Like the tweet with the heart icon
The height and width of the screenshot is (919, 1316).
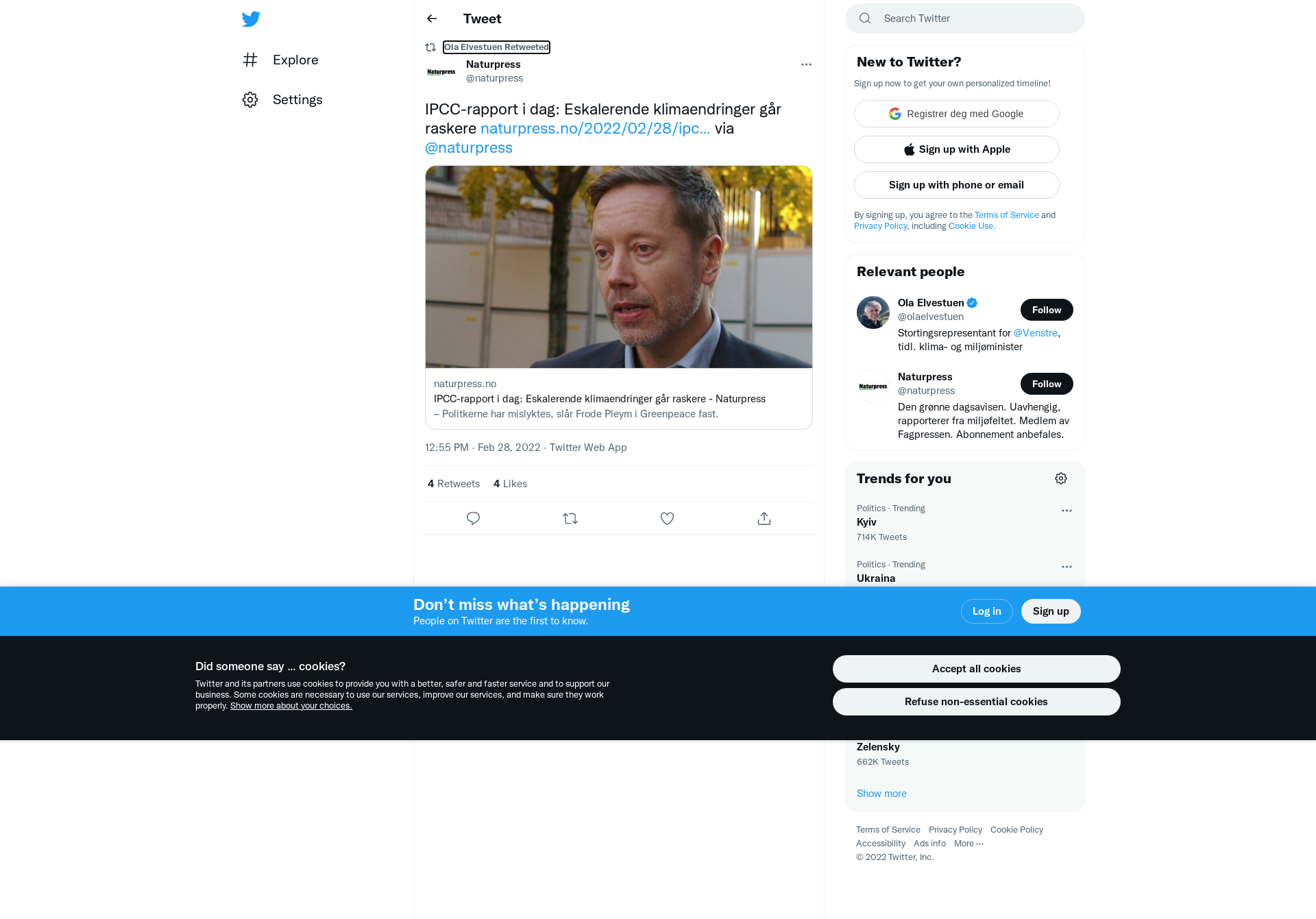pos(667,519)
